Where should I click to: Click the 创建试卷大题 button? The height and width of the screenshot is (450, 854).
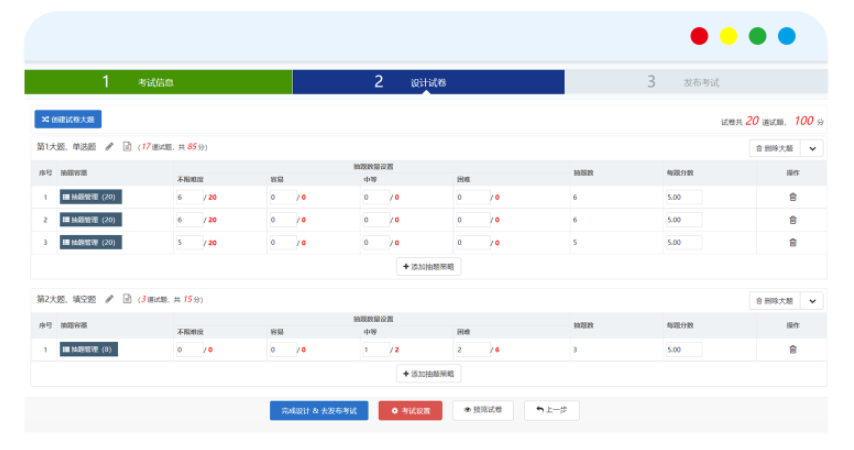click(x=68, y=120)
